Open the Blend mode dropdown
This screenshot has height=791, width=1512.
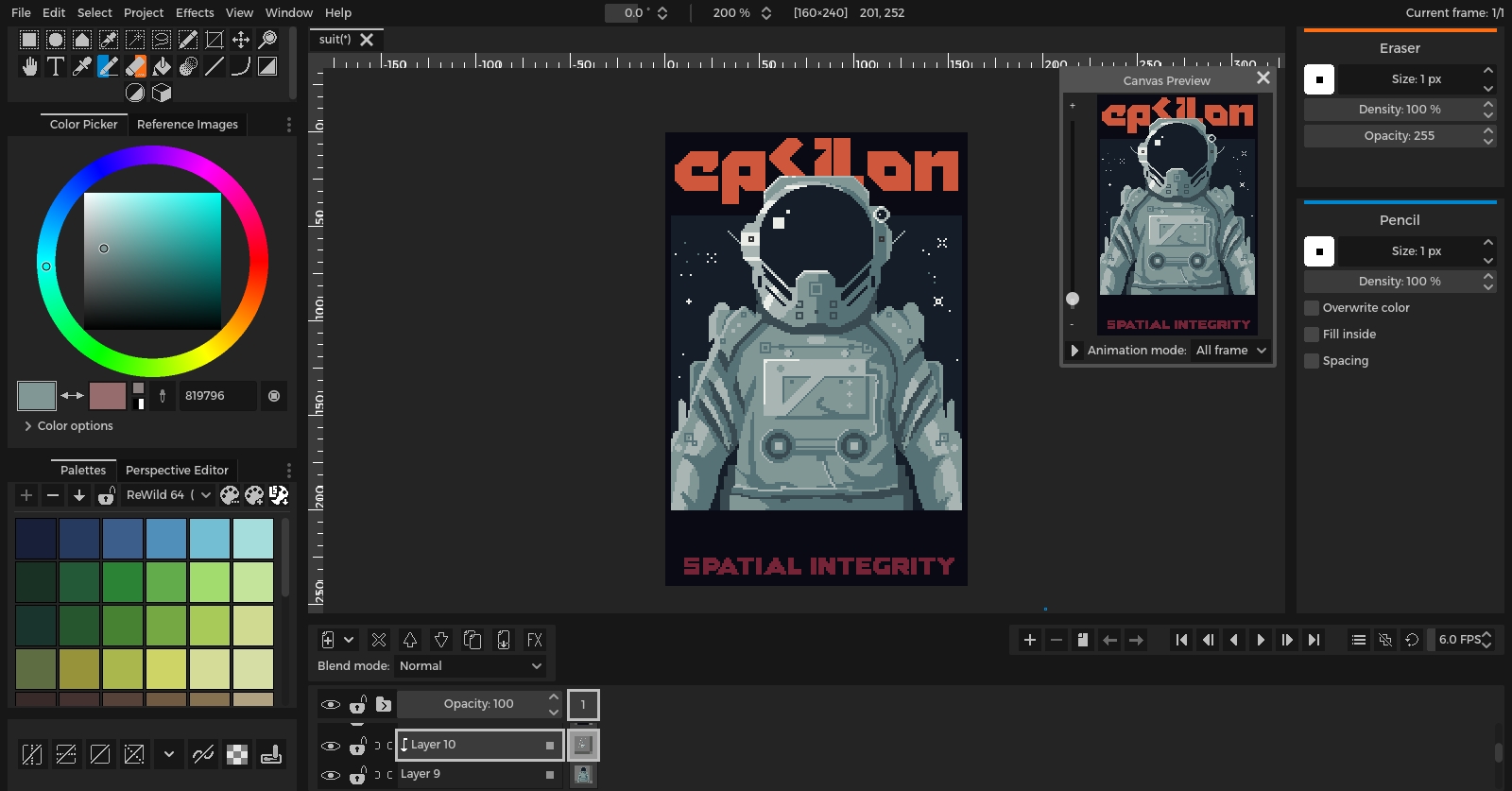click(x=470, y=666)
